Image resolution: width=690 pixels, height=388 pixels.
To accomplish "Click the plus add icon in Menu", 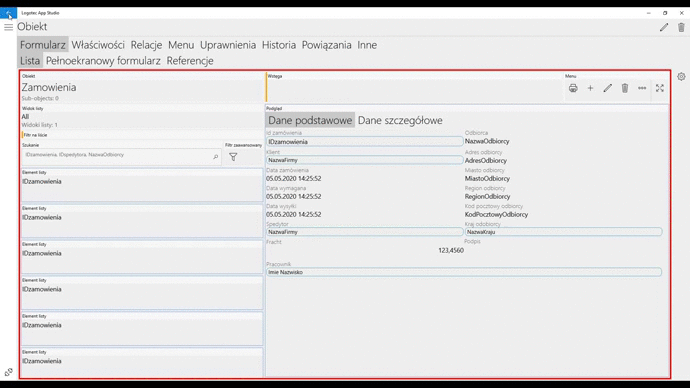I will (x=590, y=88).
